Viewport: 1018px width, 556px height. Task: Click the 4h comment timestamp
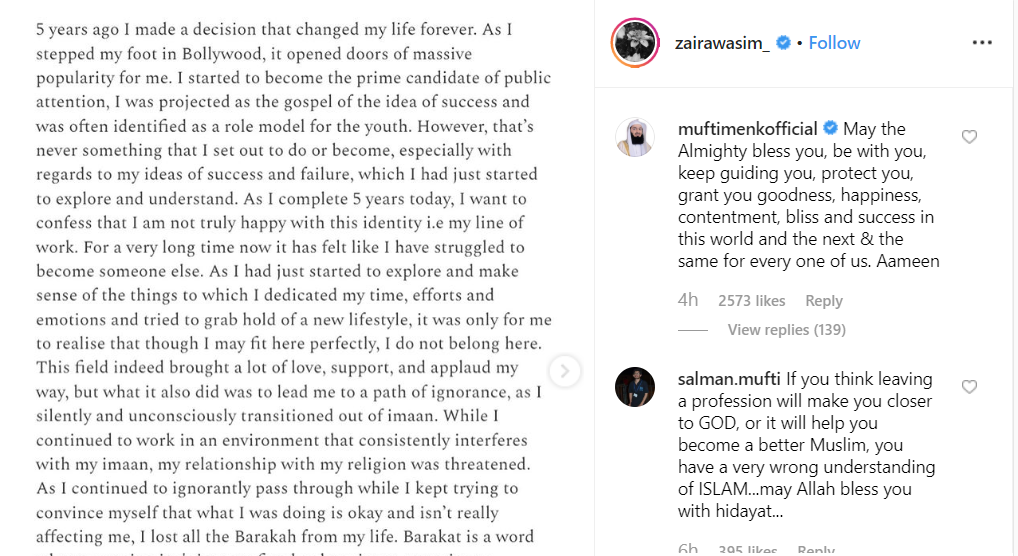(x=687, y=301)
